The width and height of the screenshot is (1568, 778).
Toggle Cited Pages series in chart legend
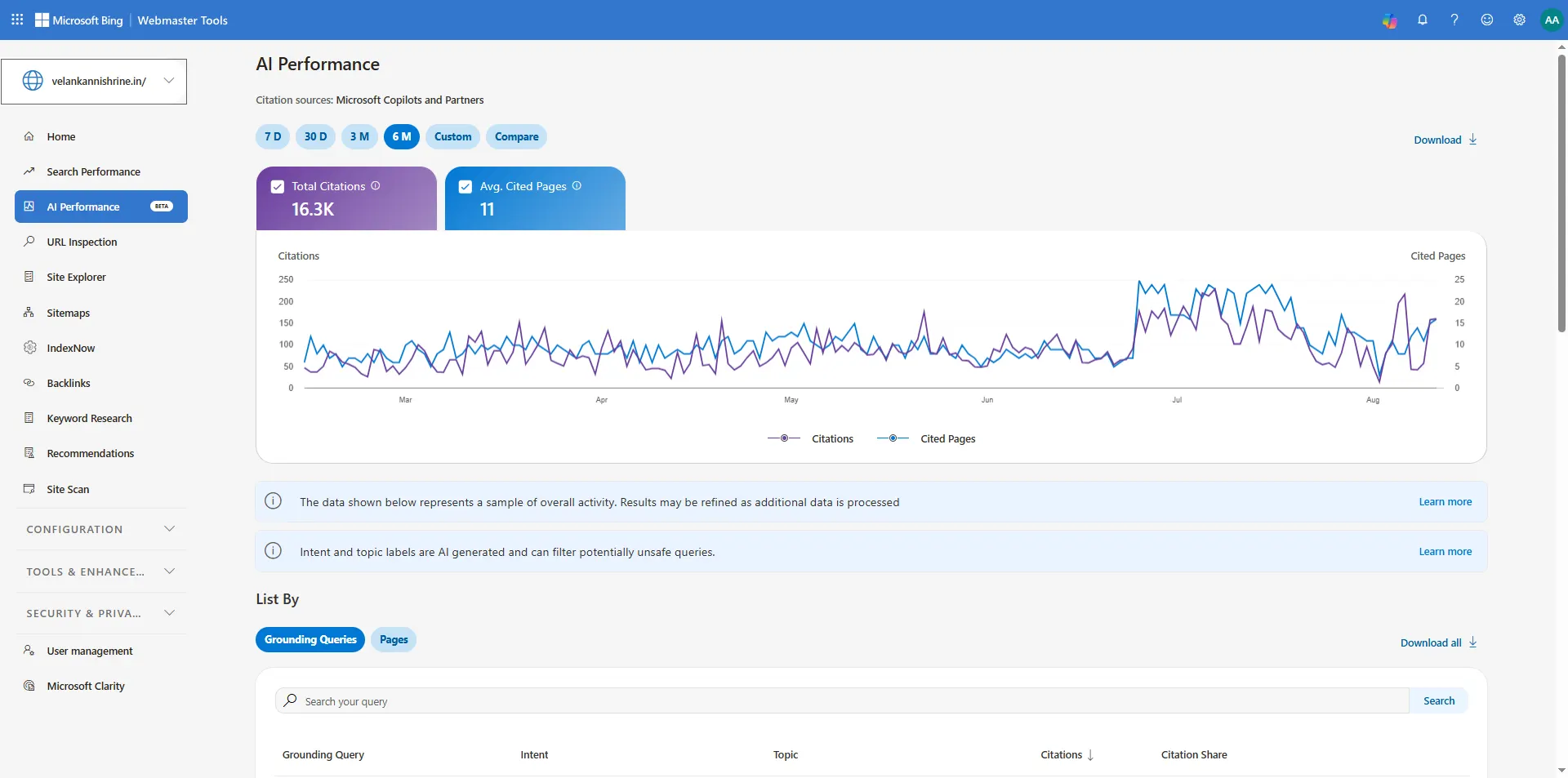click(926, 438)
